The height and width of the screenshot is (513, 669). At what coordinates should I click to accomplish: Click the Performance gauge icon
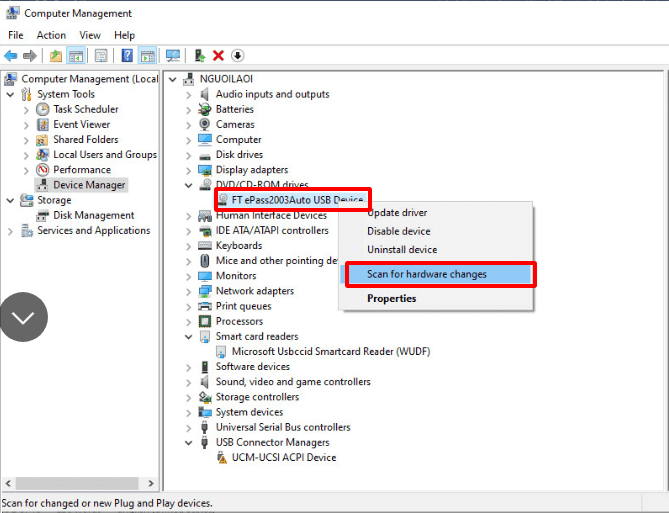point(42,170)
